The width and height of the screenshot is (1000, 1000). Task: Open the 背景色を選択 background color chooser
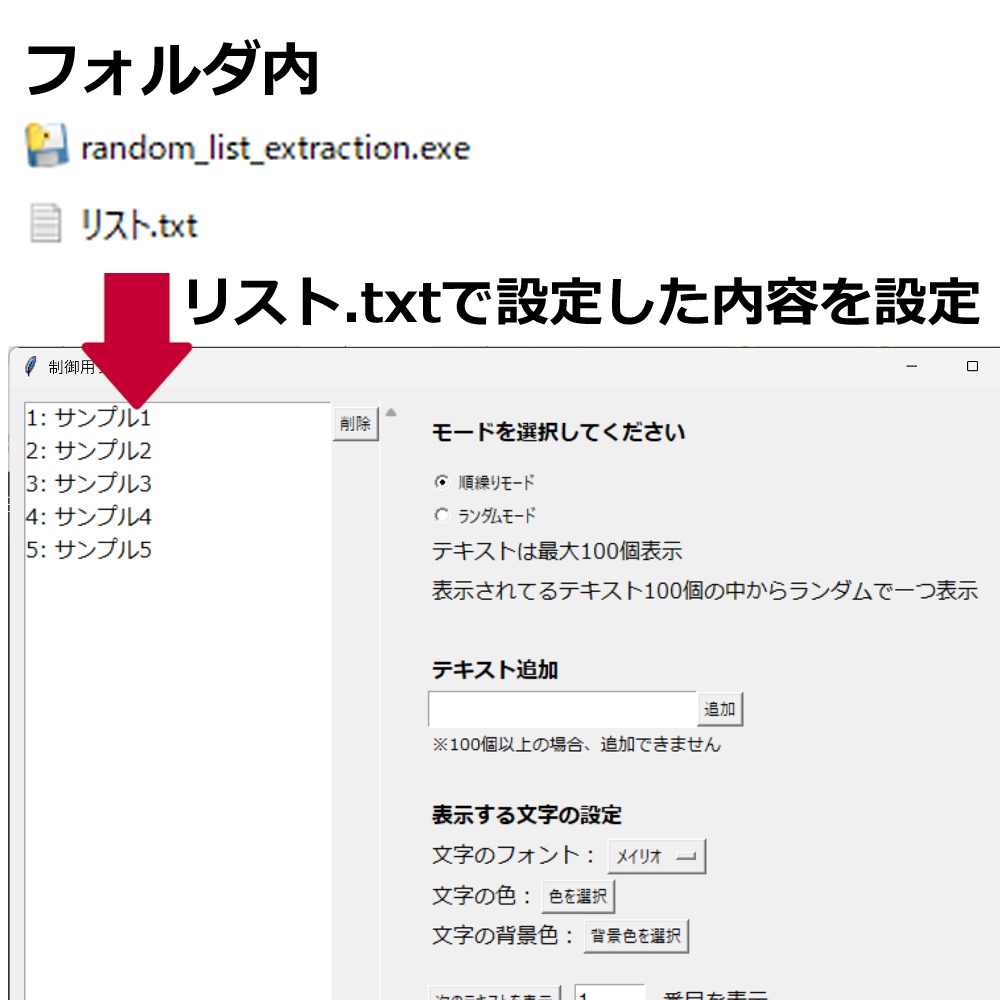636,936
